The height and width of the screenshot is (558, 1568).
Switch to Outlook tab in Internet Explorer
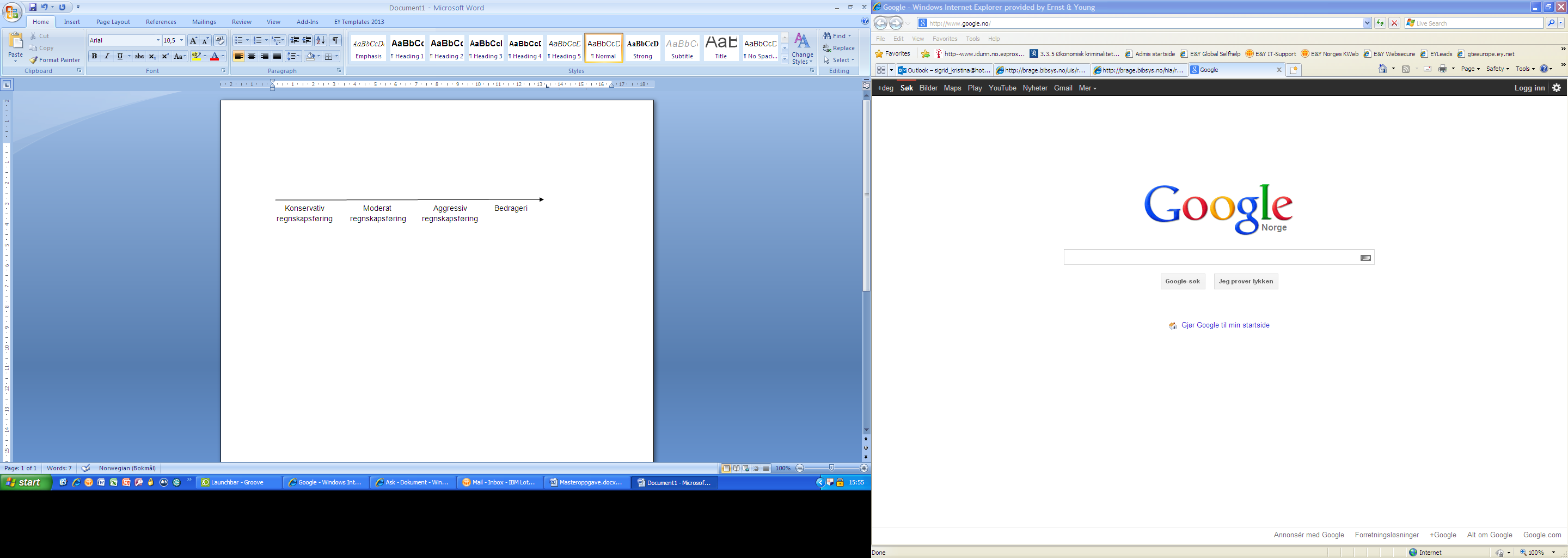[944, 70]
